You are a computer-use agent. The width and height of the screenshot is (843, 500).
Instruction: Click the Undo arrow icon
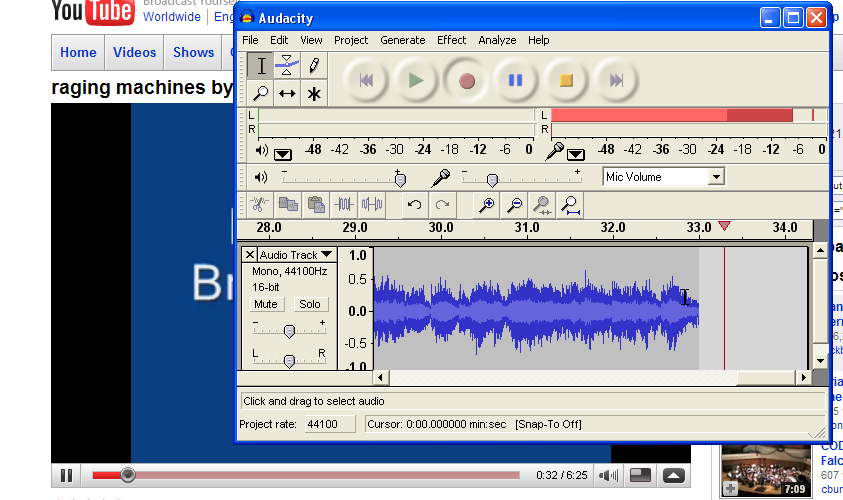(x=414, y=205)
